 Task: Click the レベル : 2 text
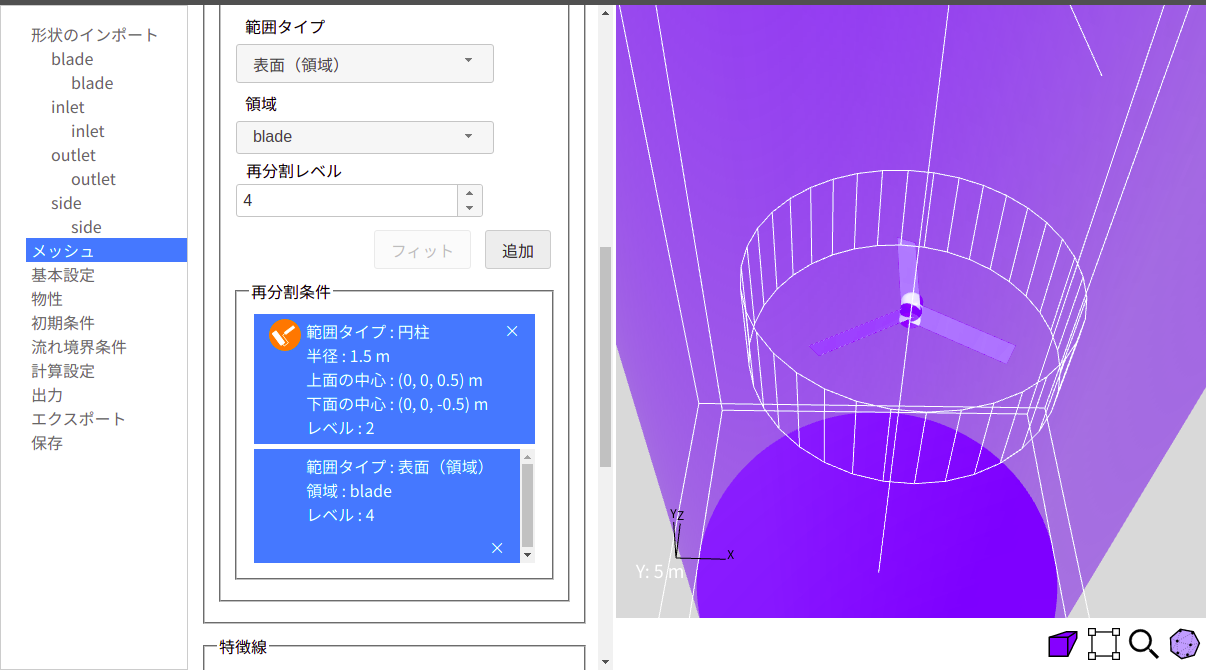point(340,428)
